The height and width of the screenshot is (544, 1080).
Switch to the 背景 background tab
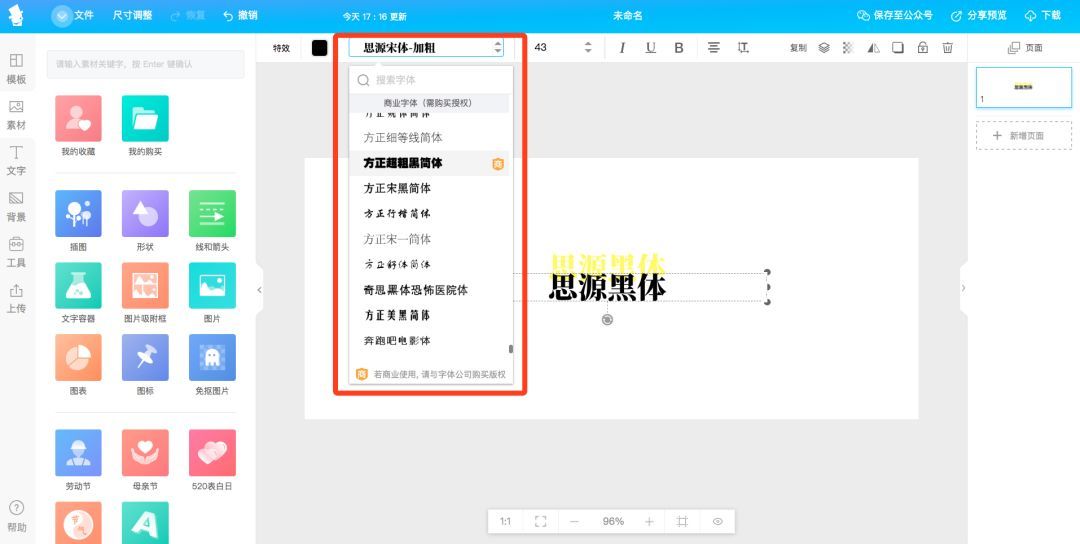point(17,207)
